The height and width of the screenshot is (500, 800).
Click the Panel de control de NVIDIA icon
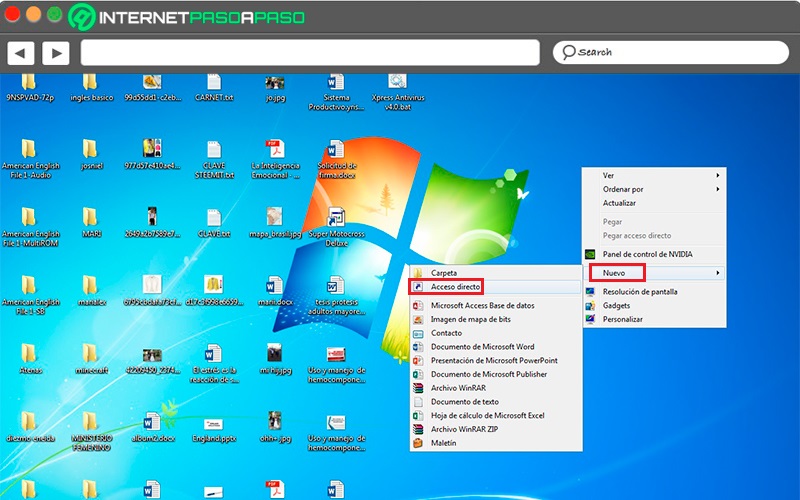click(x=590, y=254)
